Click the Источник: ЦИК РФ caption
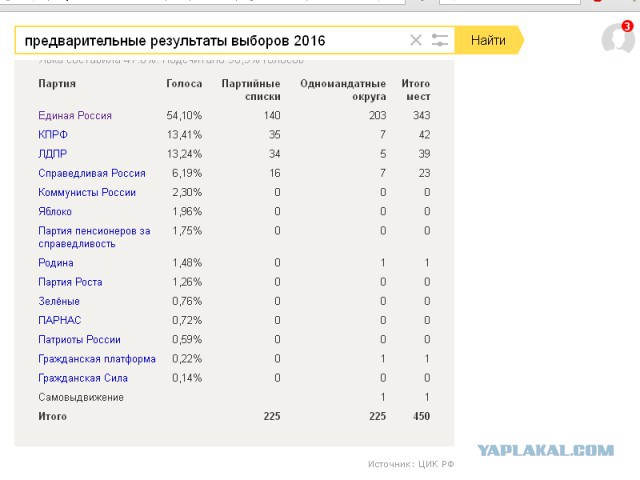This screenshot has height=480, width=640. point(411,464)
